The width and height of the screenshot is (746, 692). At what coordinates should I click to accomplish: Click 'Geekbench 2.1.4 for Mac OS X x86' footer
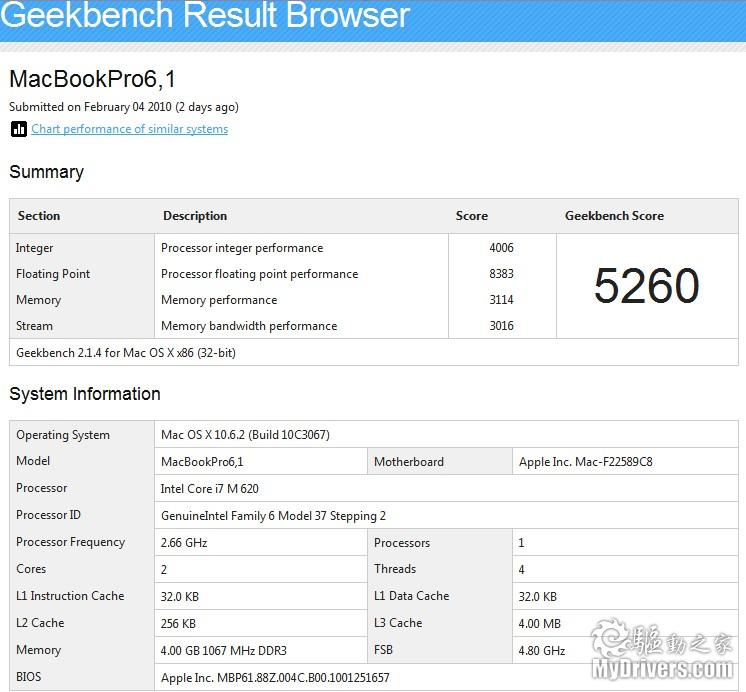point(126,353)
